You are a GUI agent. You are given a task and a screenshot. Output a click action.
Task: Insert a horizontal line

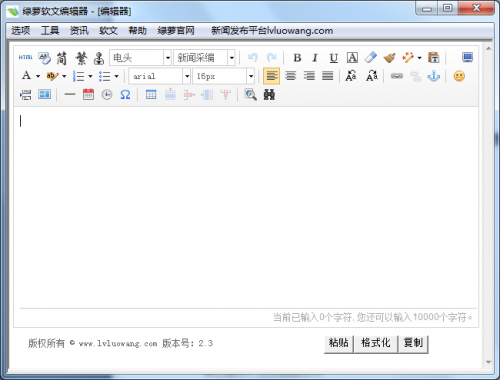click(x=70, y=95)
